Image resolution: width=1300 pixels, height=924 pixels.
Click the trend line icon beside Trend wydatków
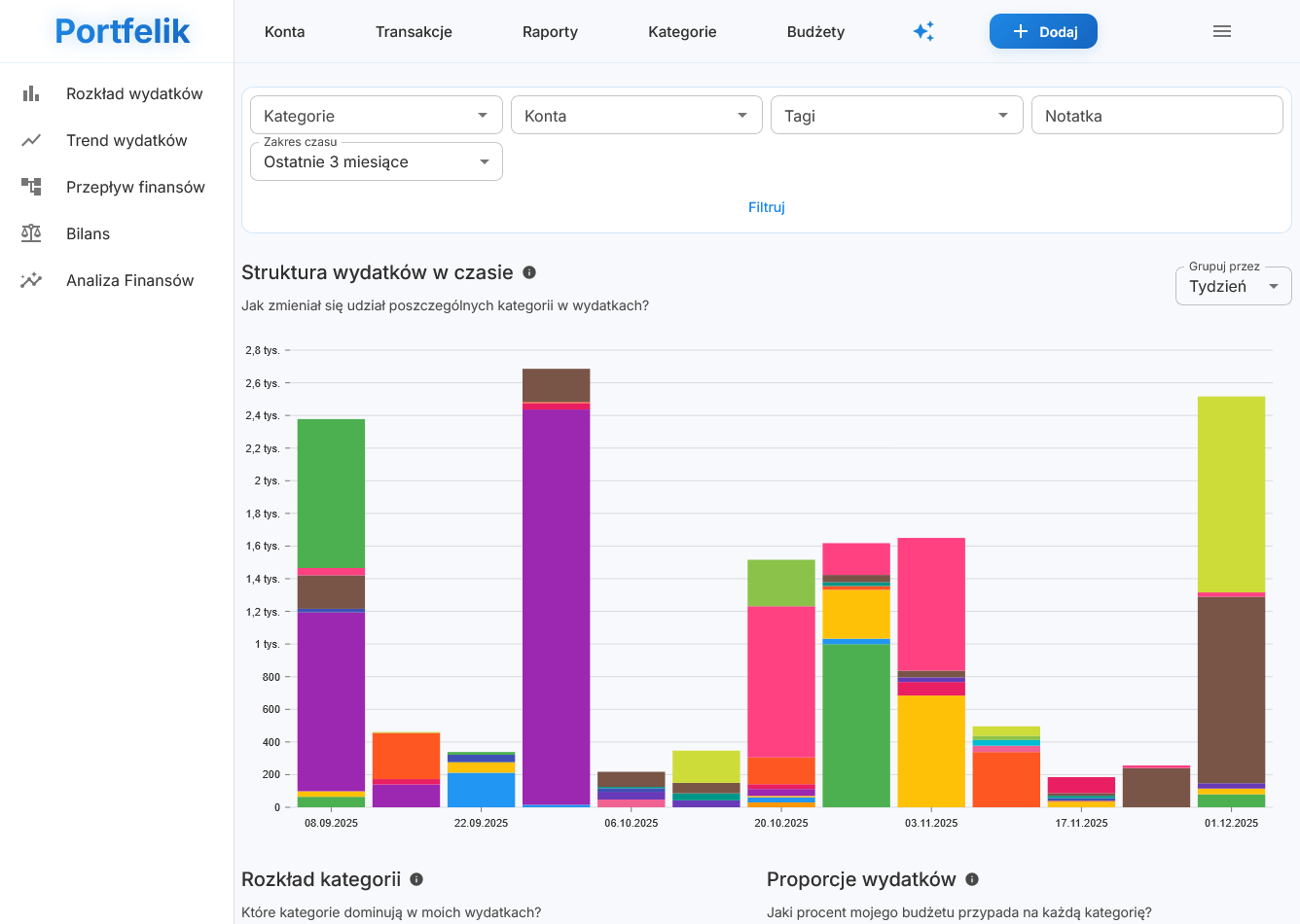click(x=31, y=140)
